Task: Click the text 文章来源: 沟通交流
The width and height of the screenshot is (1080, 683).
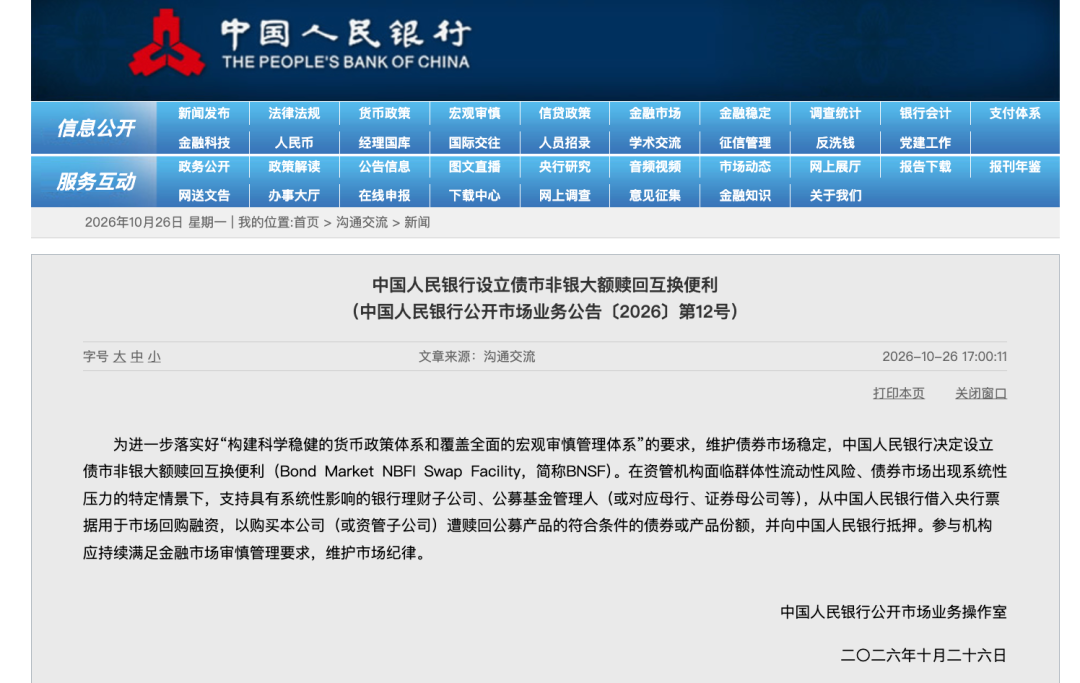Action: [x=477, y=357]
